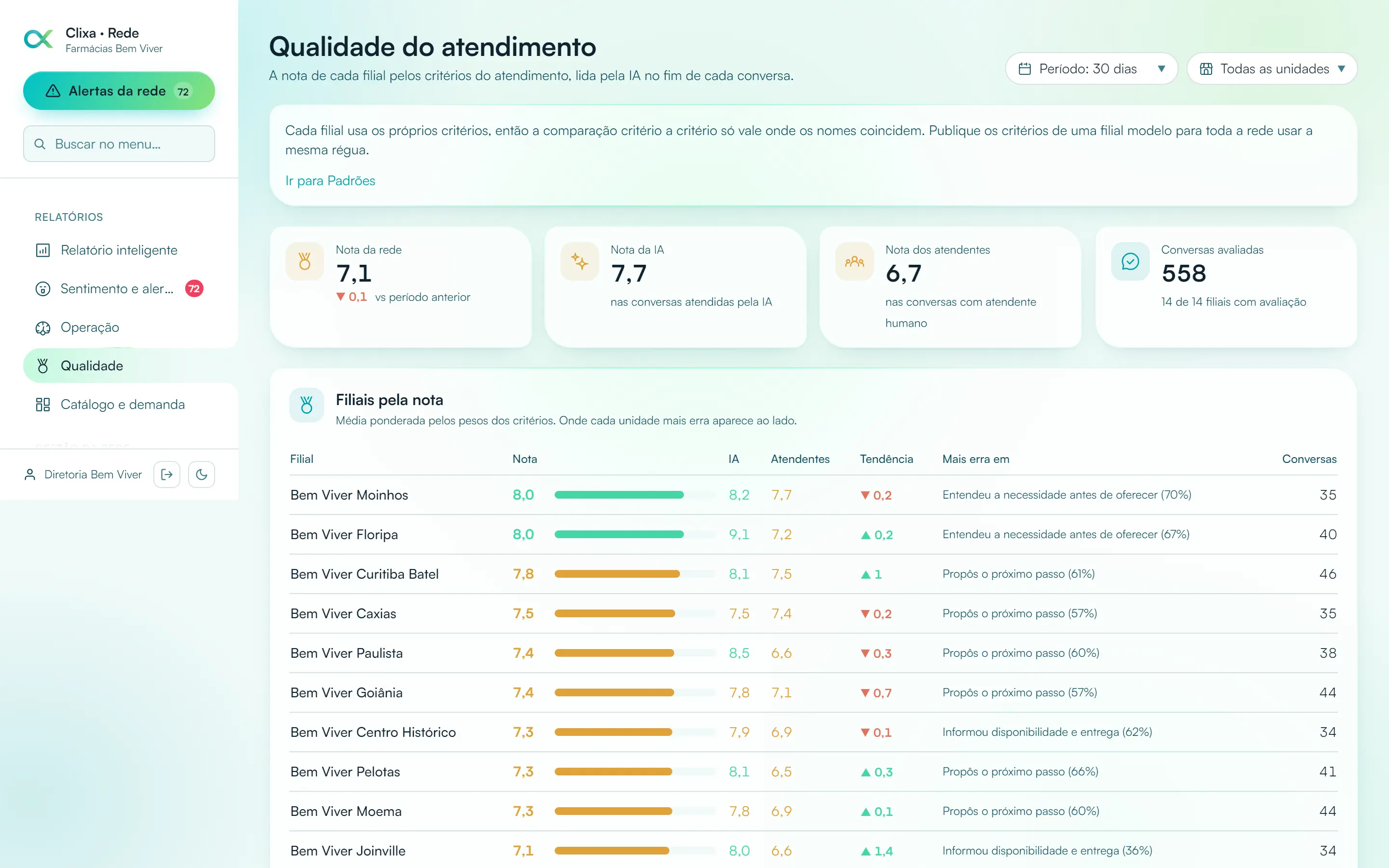Open Catálogo e demanda section
Viewport: 1389px width, 868px height.
pos(119,405)
